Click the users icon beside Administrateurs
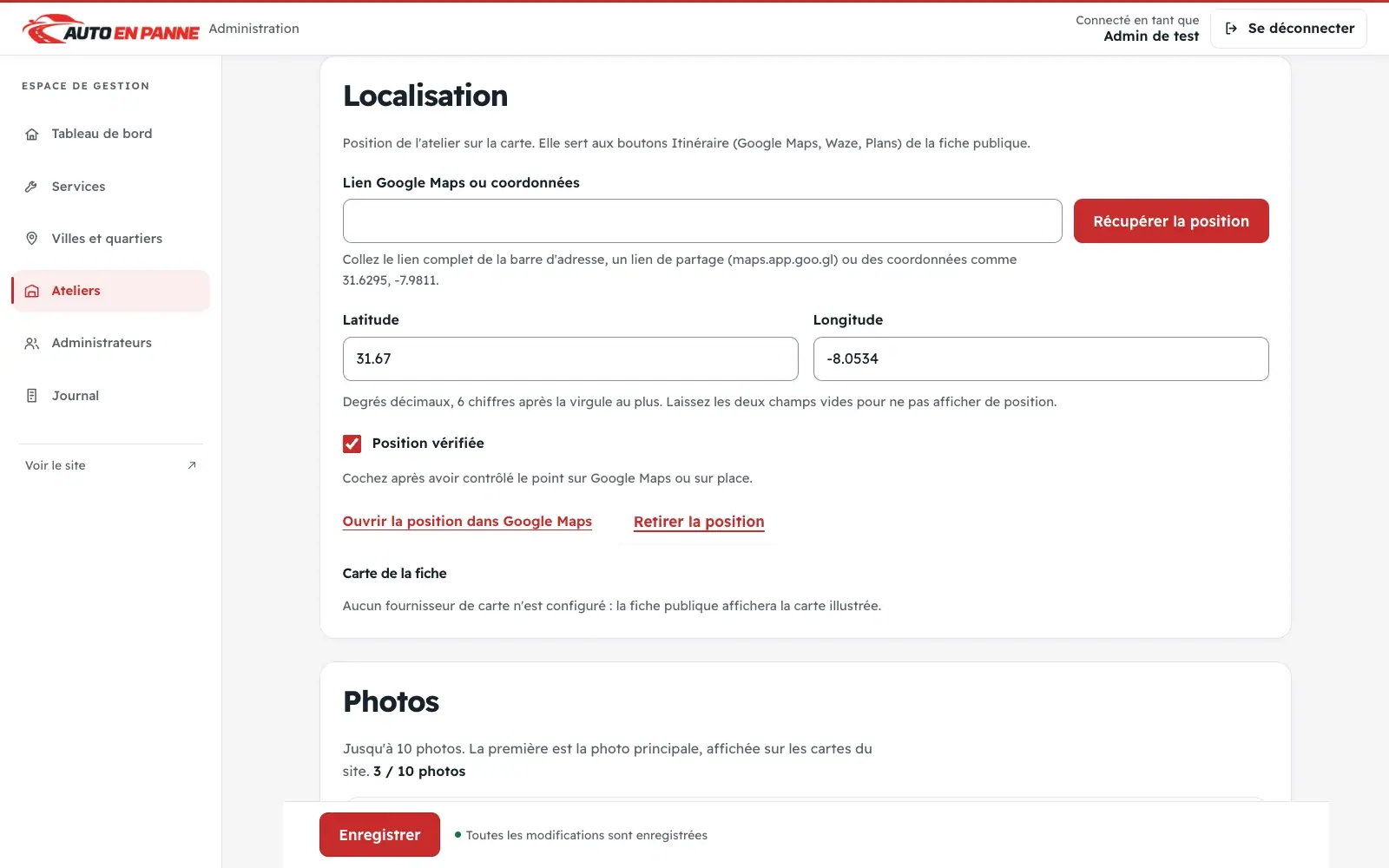1389x868 pixels. pyautogui.click(x=32, y=343)
